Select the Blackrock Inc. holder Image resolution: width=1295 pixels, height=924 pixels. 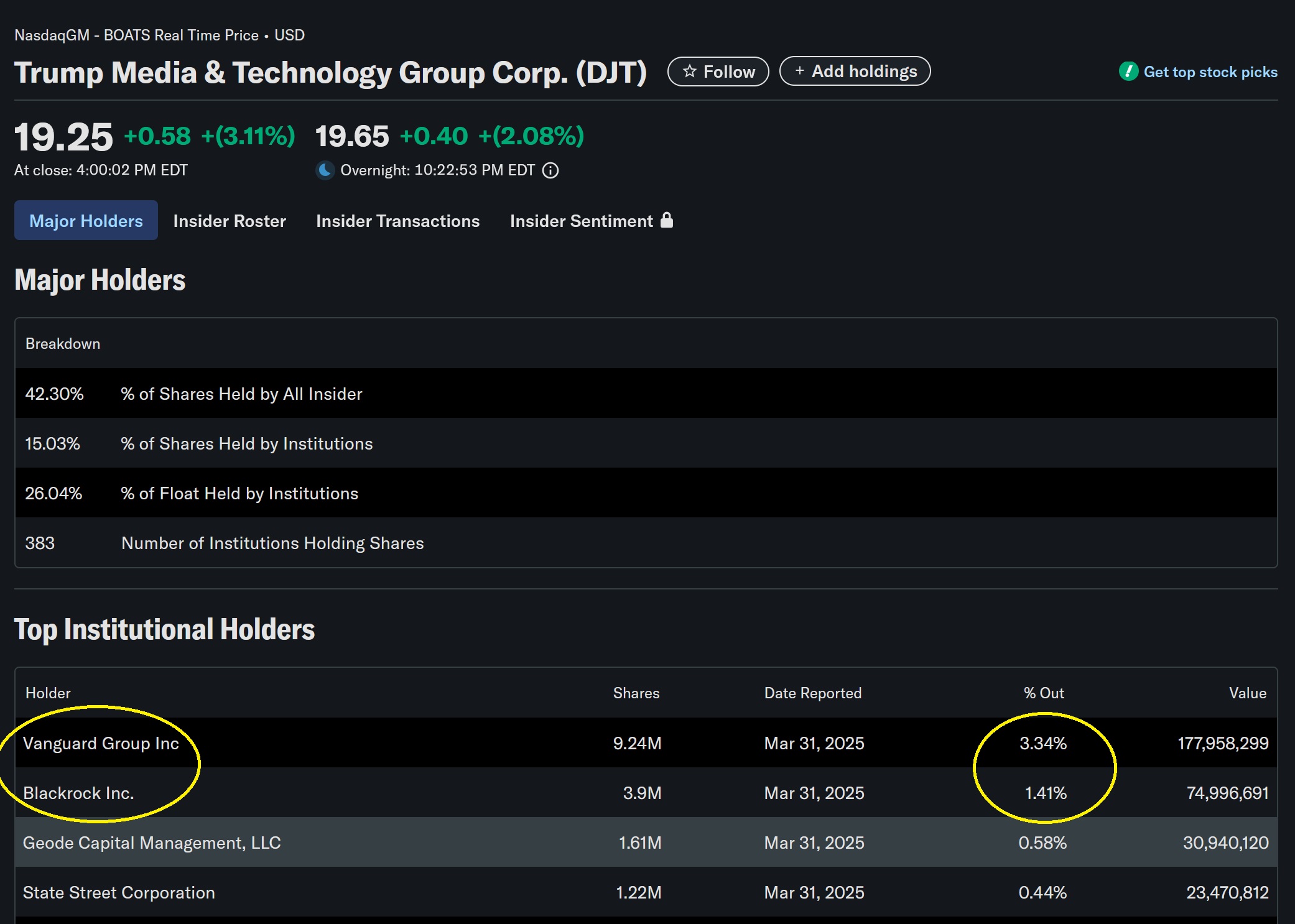78,793
